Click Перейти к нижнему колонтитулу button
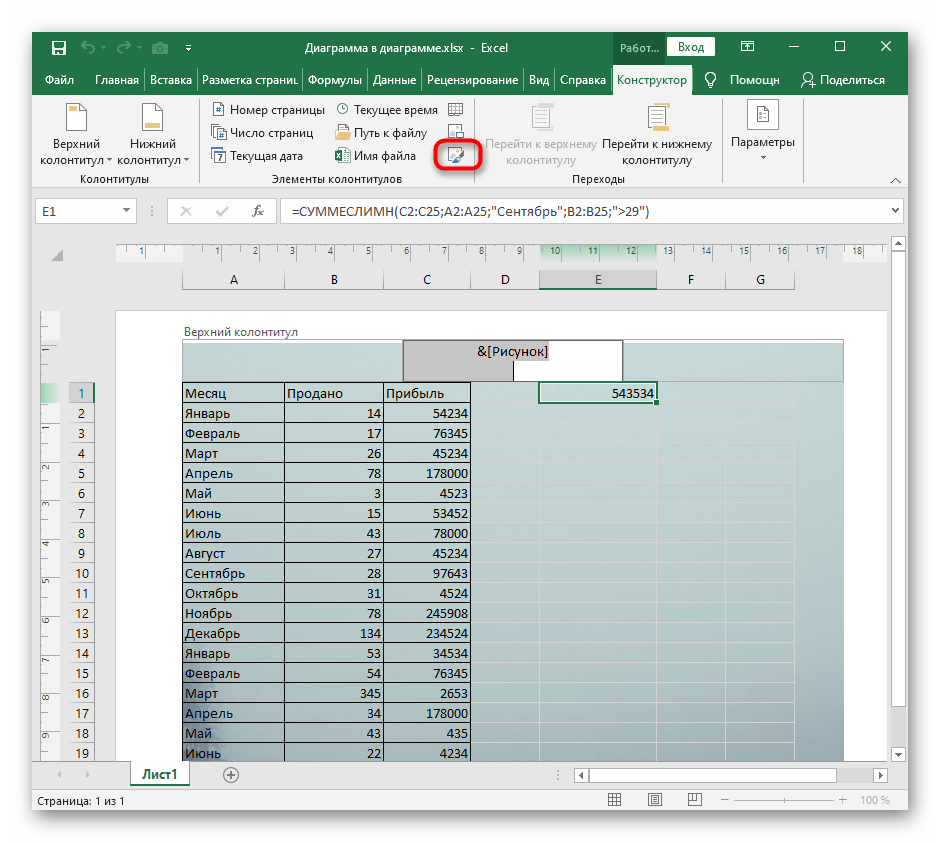Viewport: 940px width, 842px height. [x=657, y=134]
